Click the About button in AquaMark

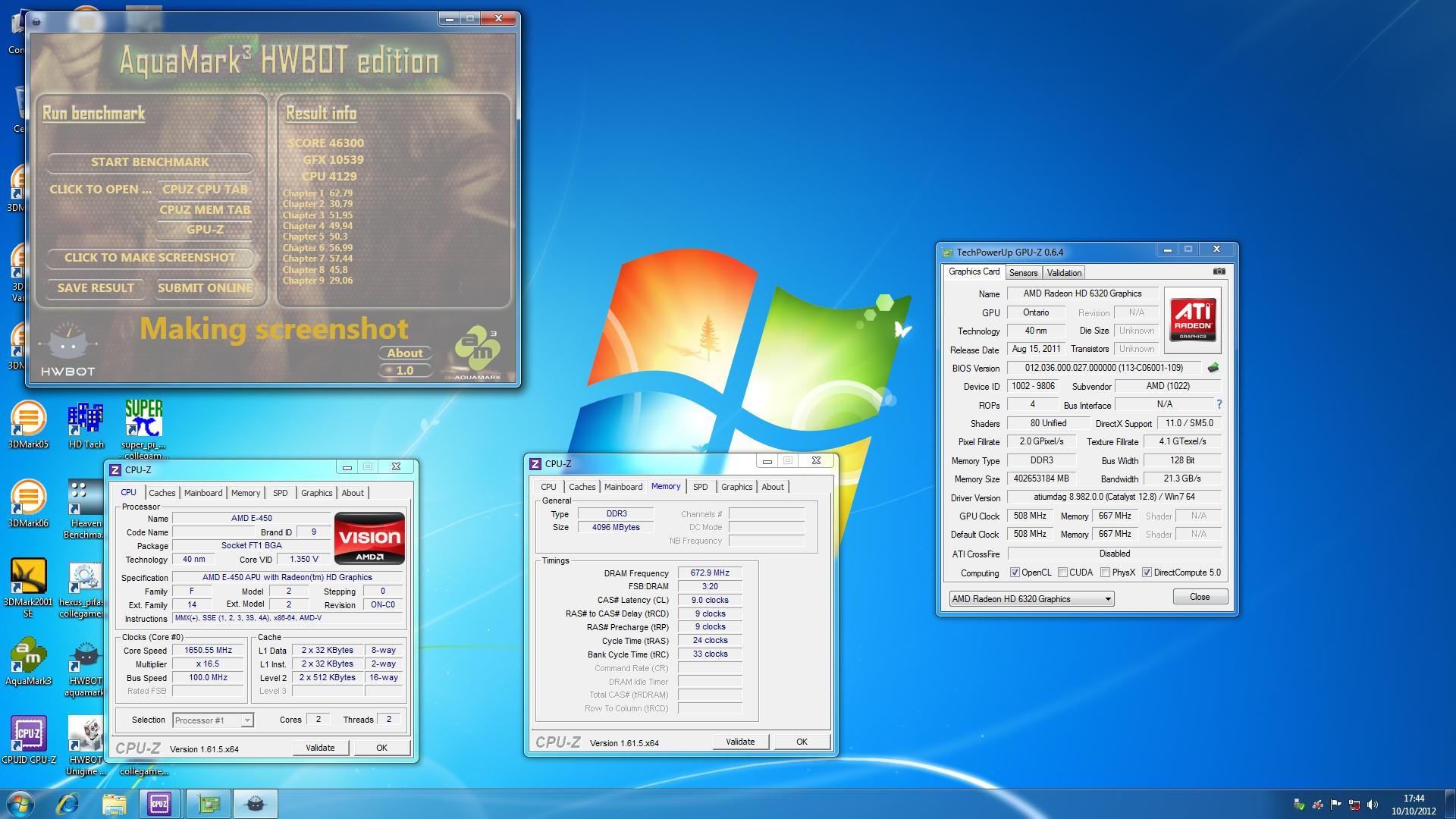405,353
